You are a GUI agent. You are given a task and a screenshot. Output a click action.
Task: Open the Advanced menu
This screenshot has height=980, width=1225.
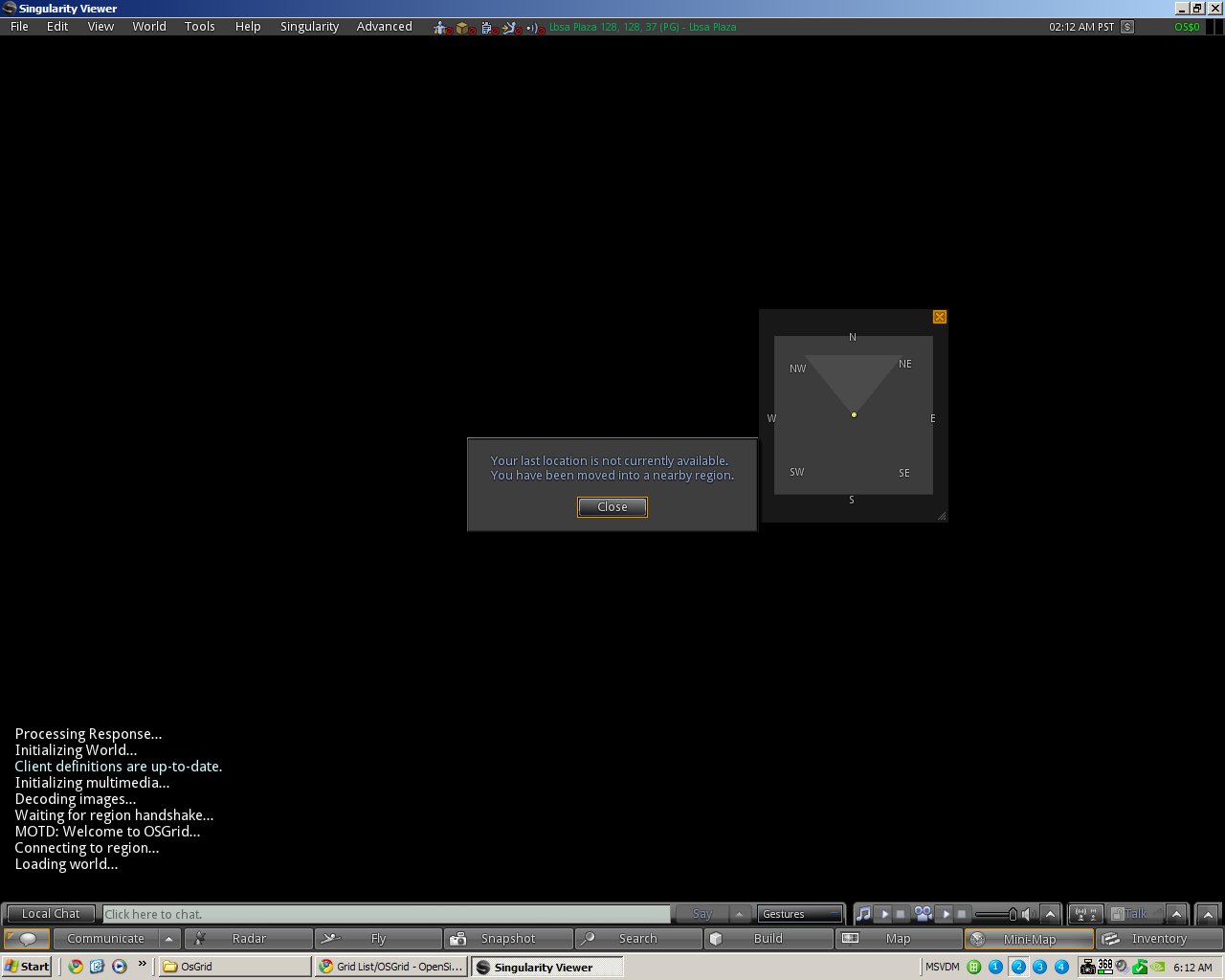pyautogui.click(x=384, y=26)
